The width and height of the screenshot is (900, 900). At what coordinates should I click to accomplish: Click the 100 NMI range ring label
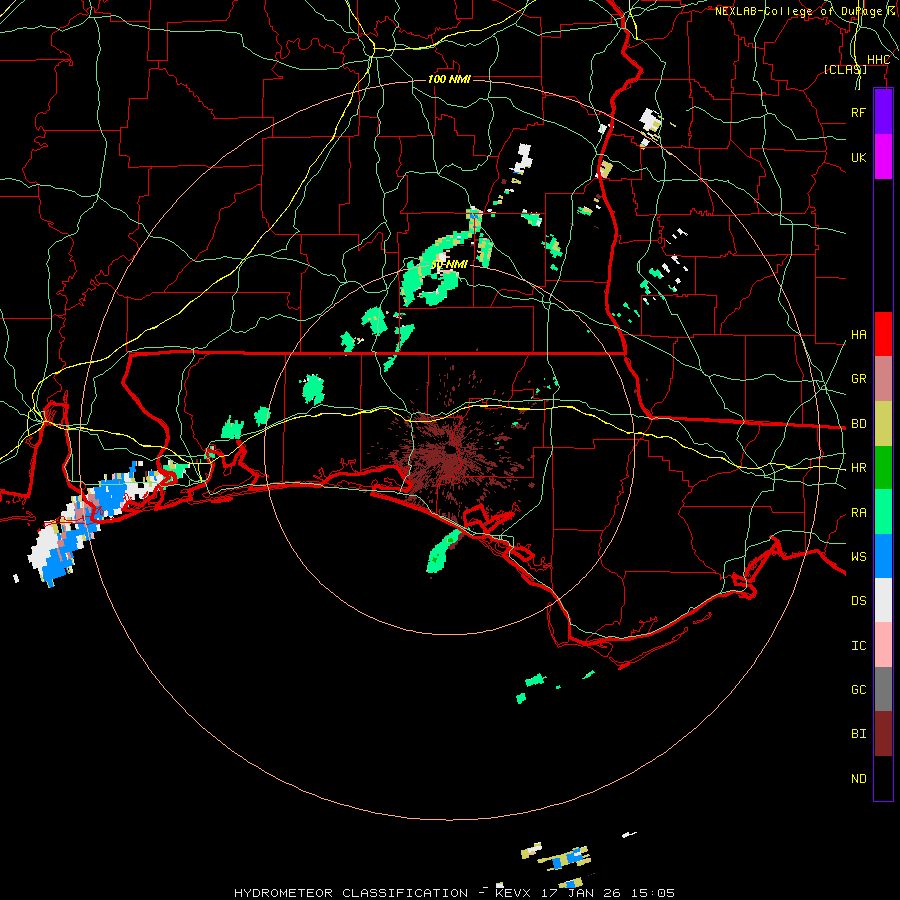(449, 79)
